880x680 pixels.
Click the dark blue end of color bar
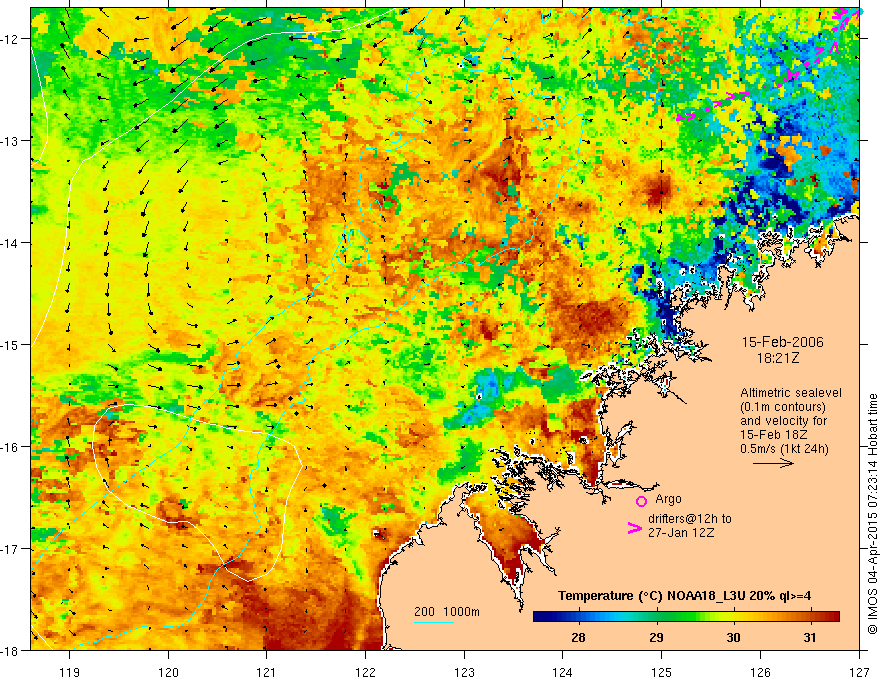(542, 617)
